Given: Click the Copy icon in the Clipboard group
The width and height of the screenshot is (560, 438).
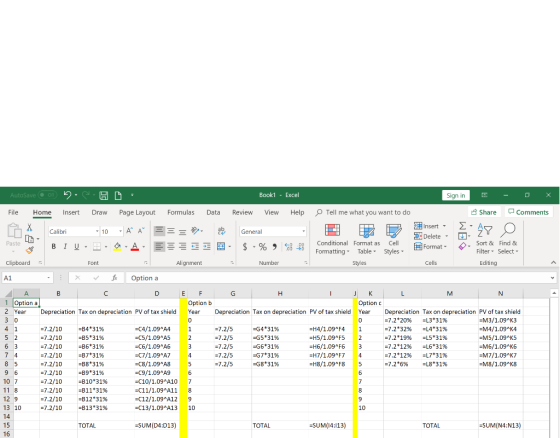Looking at the screenshot, I should (x=30, y=239).
